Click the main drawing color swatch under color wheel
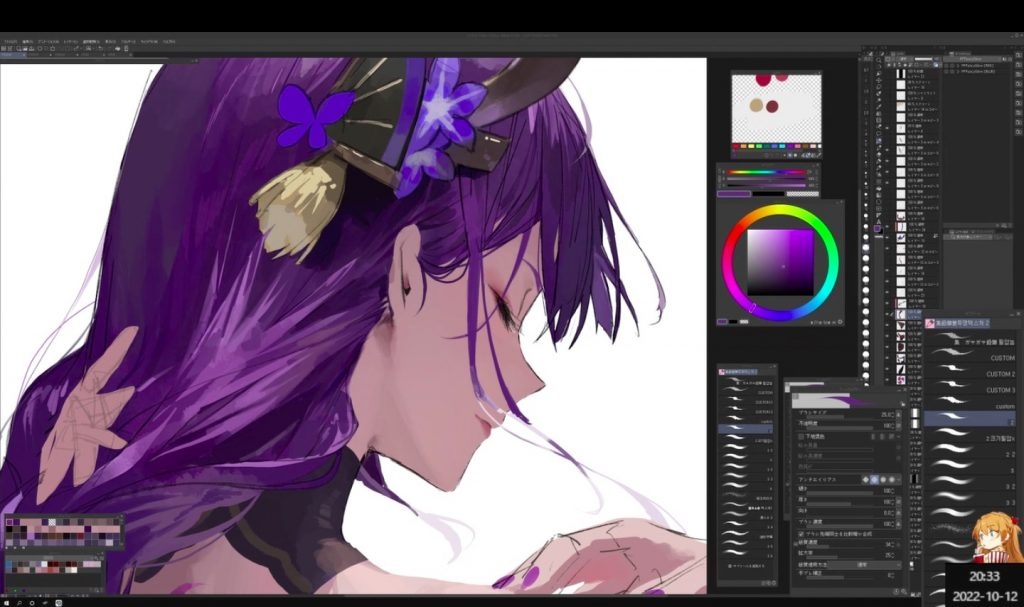Screen dimensions: 1024x607 pyautogui.click(x=723, y=322)
